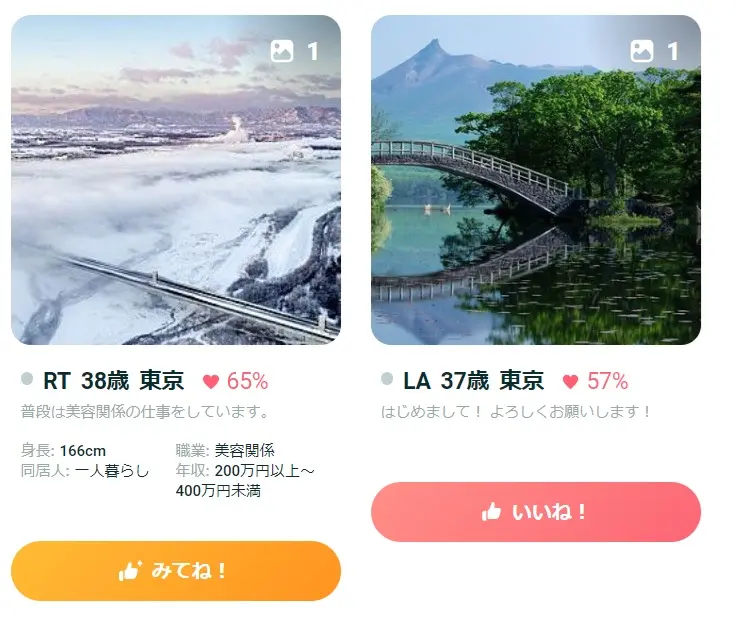Click the photo count icon on LA's picture
The width and height of the screenshot is (747, 617).
(642, 51)
